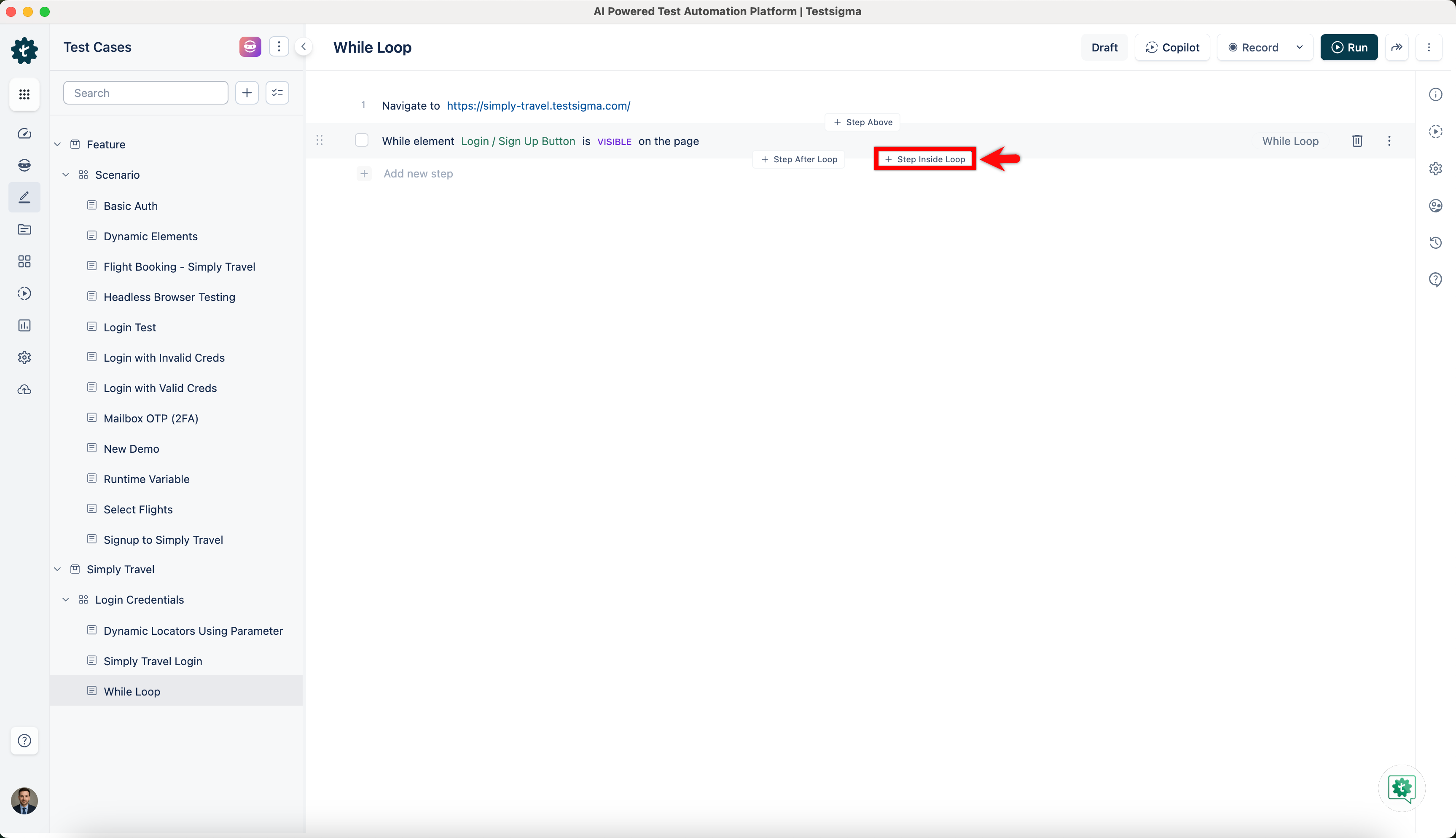Open version history icon in right panel

click(x=1436, y=242)
